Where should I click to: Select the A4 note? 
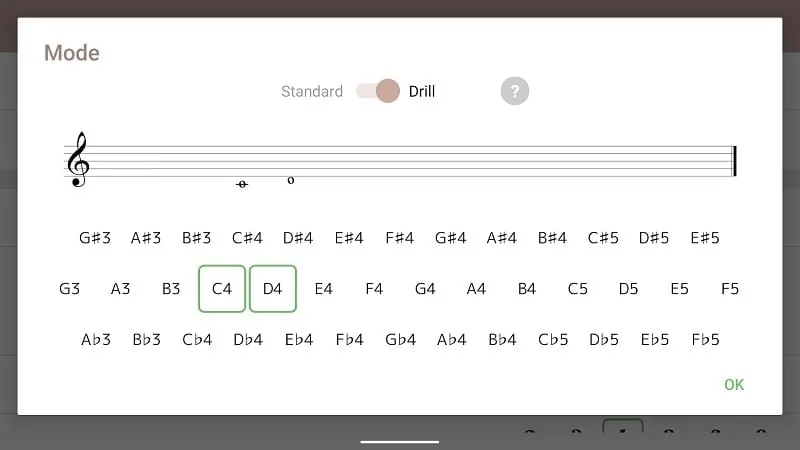pos(476,289)
